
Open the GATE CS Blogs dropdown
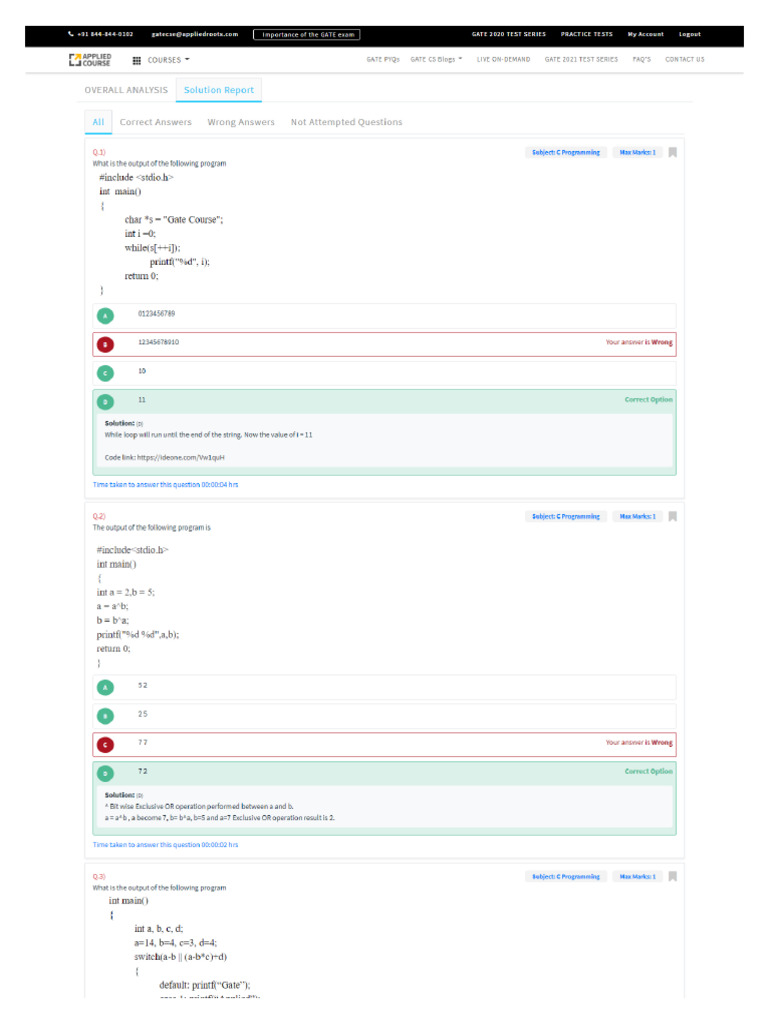pyautogui.click(x=436, y=59)
